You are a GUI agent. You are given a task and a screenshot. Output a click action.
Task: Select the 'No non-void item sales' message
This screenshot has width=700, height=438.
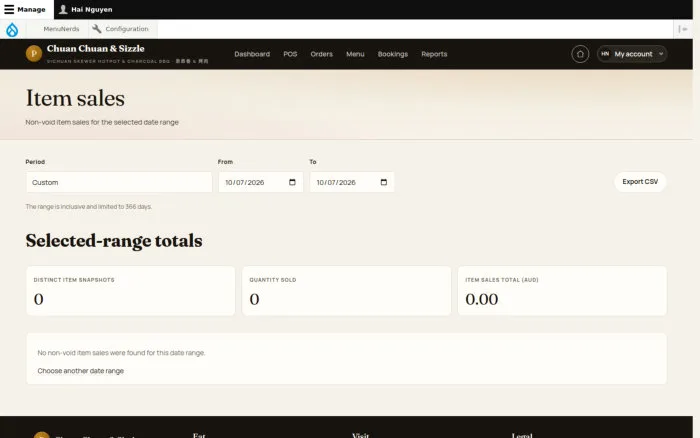coord(121,353)
